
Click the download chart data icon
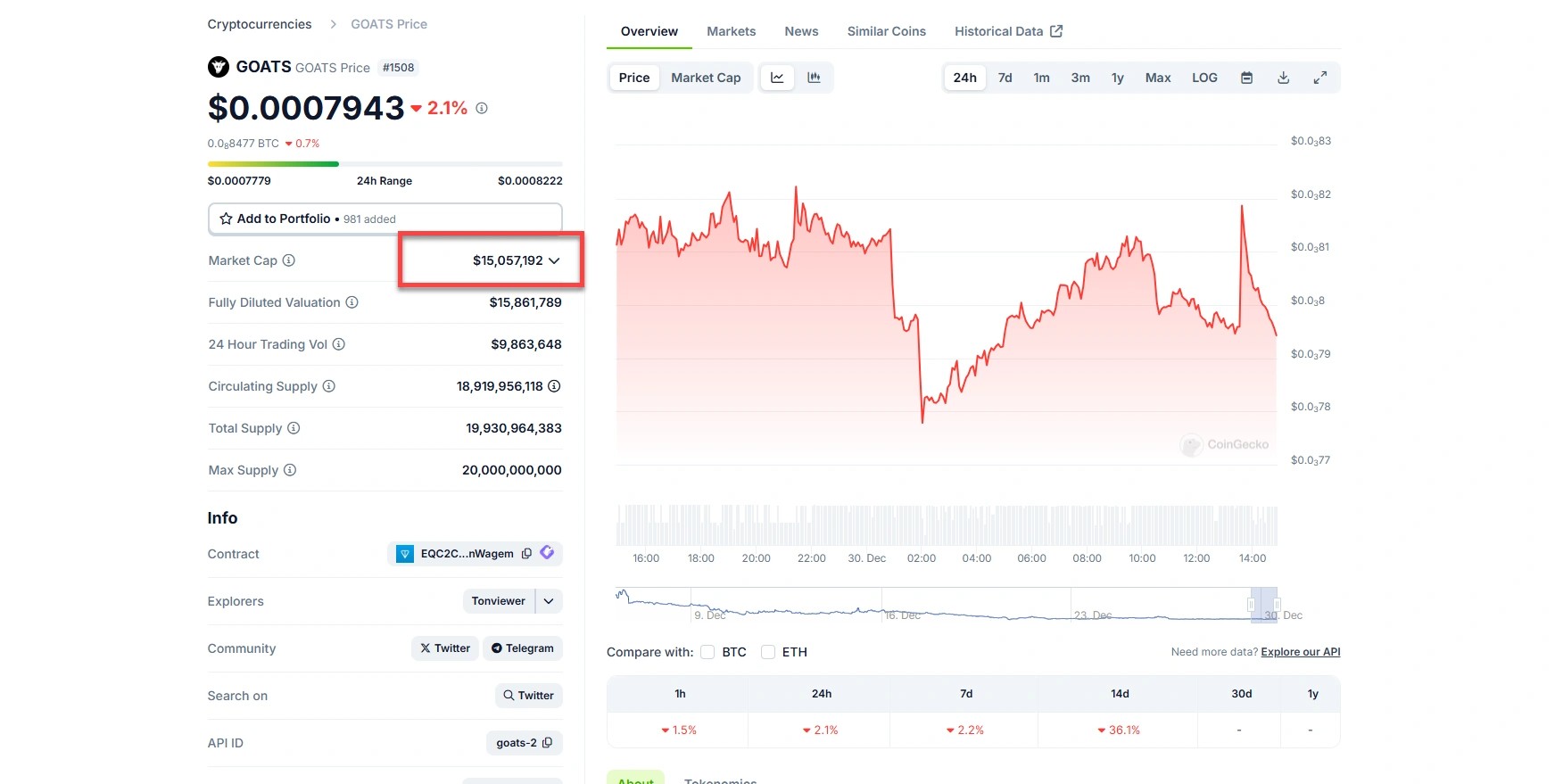click(x=1283, y=78)
